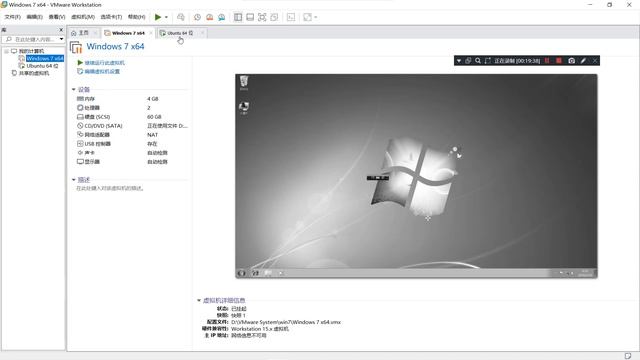640x360 pixels.
Task: Toggle the thumbnail bar toolbar icon
Action: (x=250, y=17)
